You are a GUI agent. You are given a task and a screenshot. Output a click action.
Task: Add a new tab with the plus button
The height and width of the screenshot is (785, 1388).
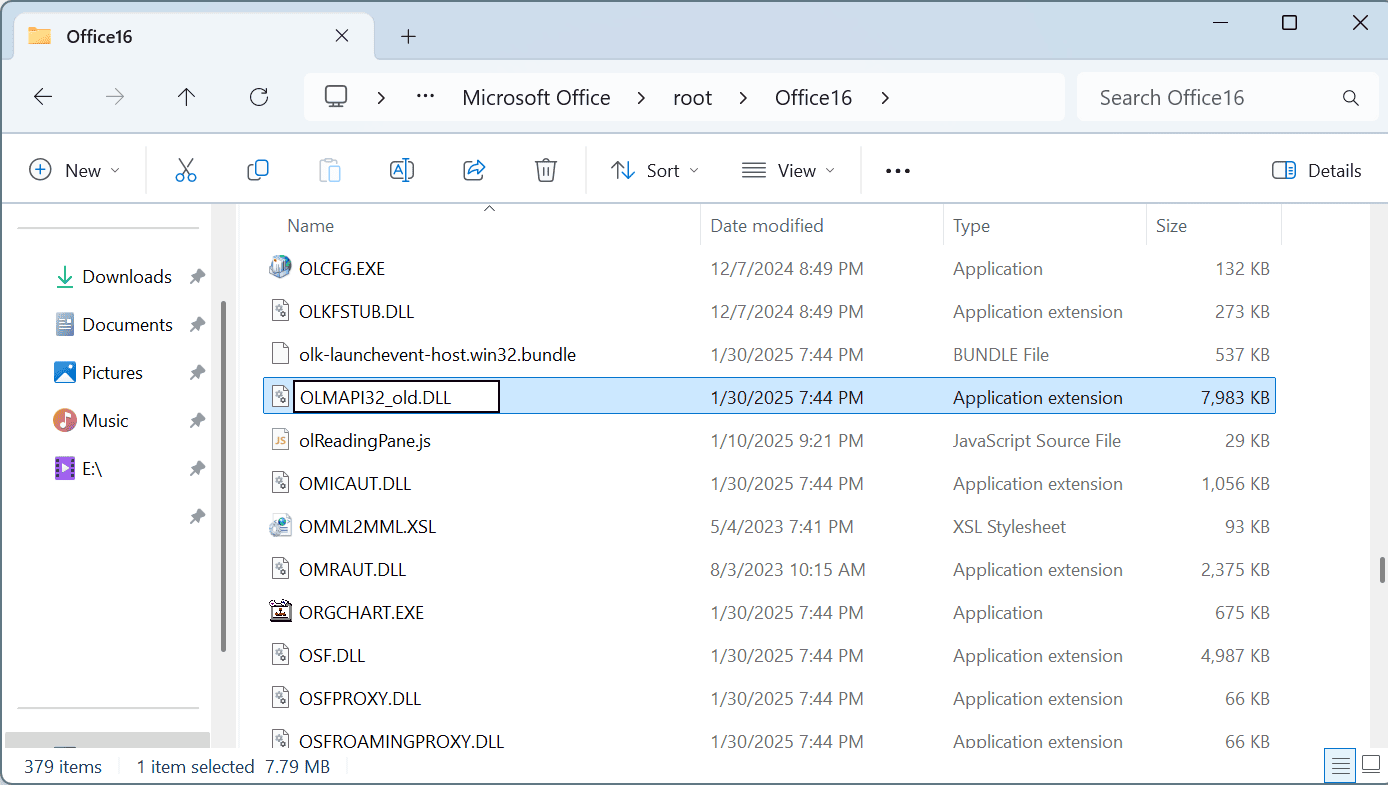(408, 37)
